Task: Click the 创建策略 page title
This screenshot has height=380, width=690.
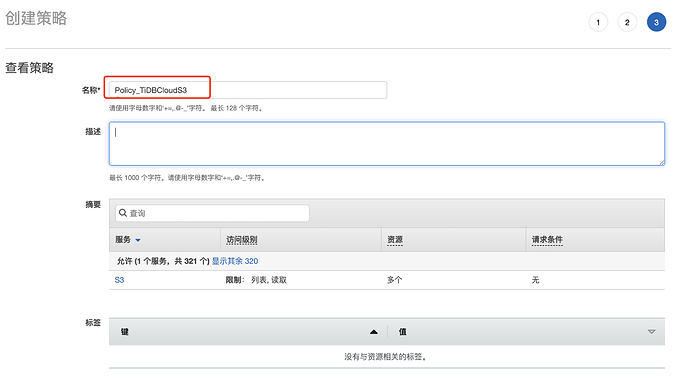Action: (x=36, y=18)
